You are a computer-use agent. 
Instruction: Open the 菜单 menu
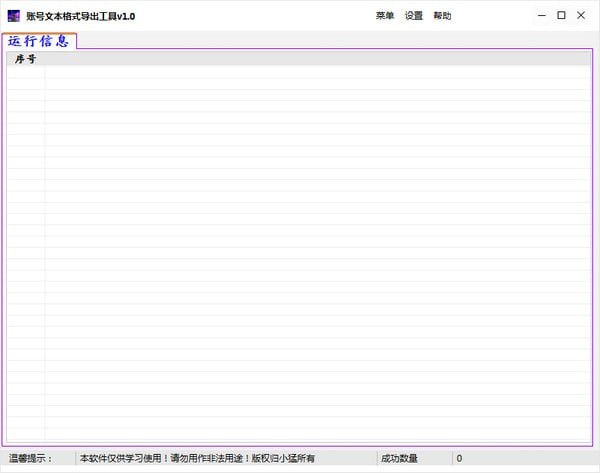[x=385, y=16]
